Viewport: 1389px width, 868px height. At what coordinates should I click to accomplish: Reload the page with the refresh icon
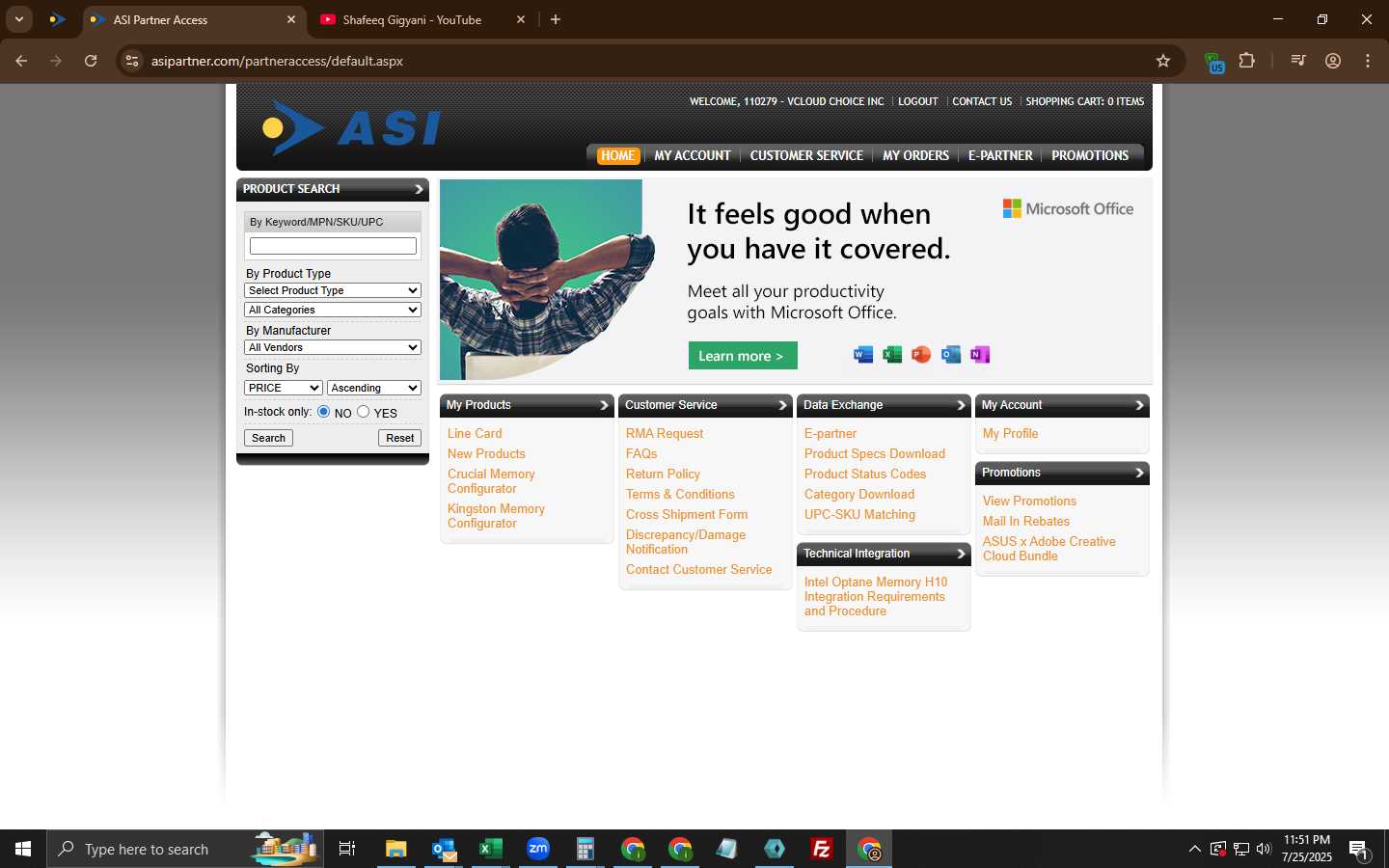[91, 61]
